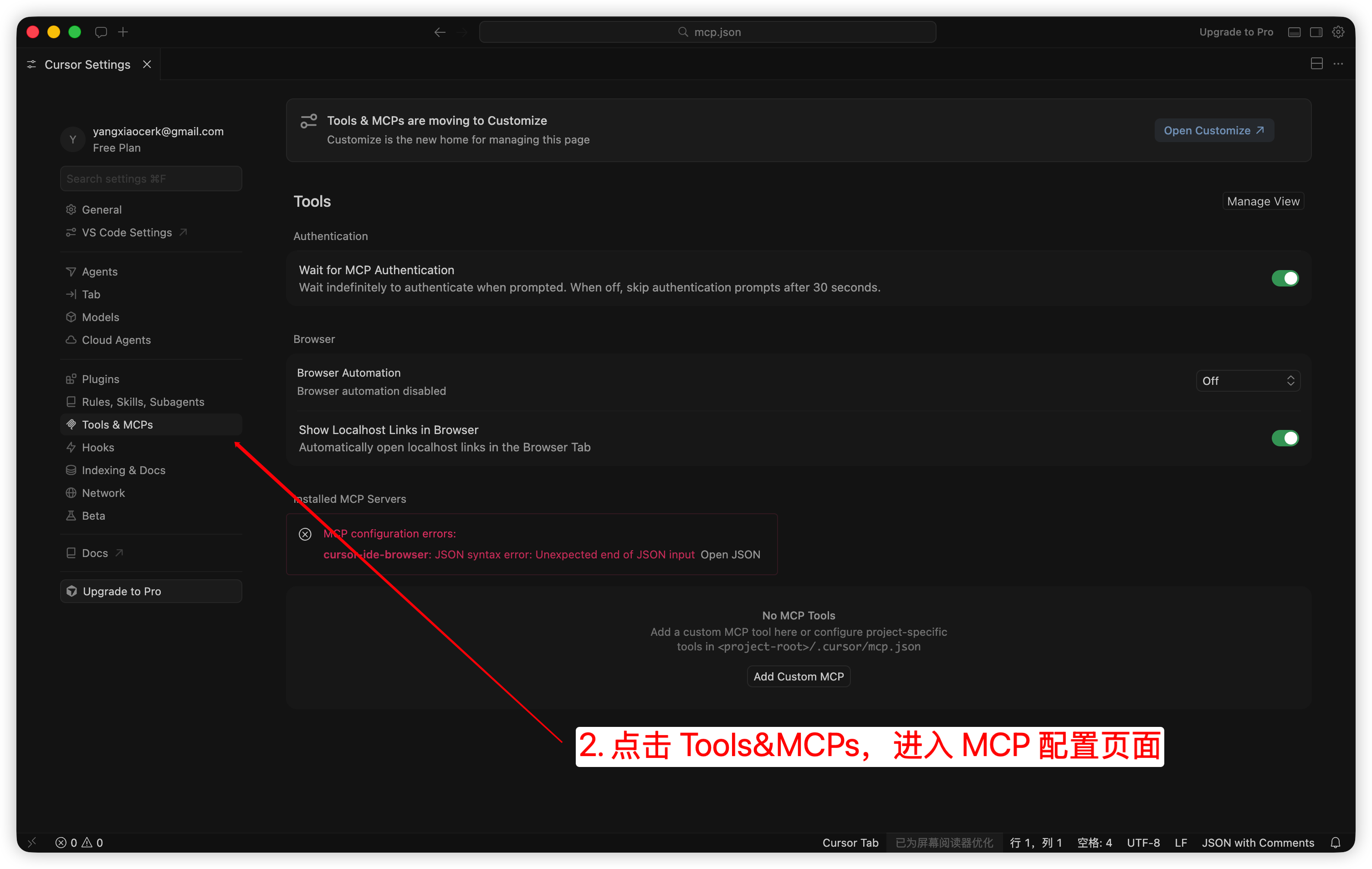
Task: Open notifications bell in status bar
Action: click(1336, 843)
